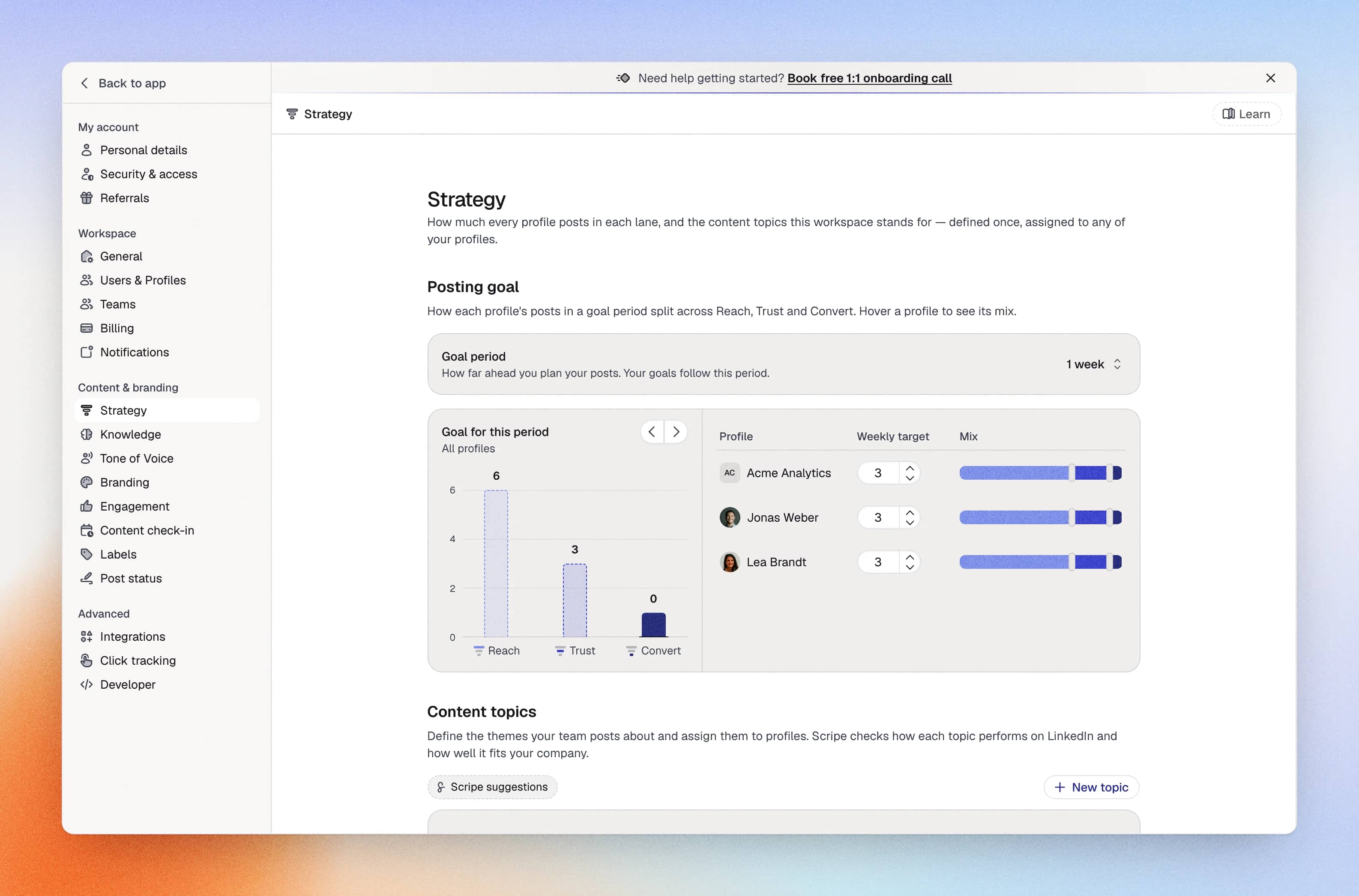Open Teams settings page
Image resolution: width=1359 pixels, height=896 pixels.
[167, 304]
